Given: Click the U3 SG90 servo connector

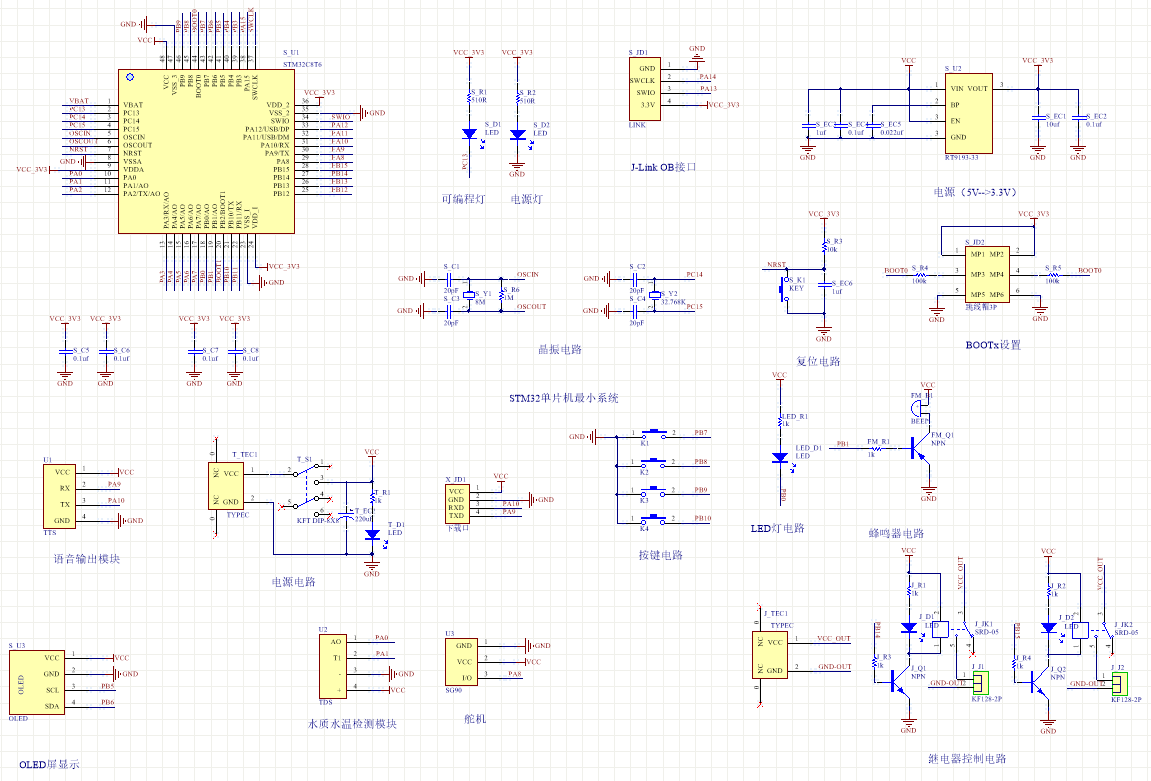Looking at the screenshot, I should [x=463, y=661].
